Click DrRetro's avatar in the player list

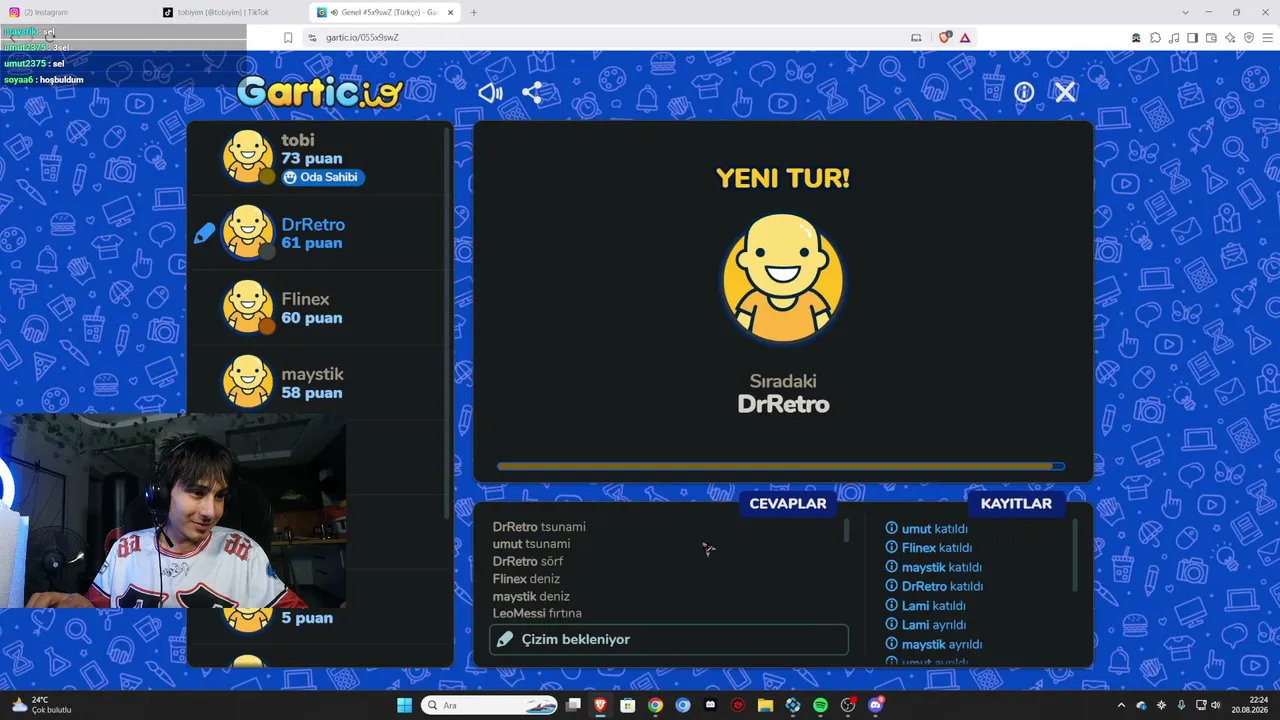247,232
